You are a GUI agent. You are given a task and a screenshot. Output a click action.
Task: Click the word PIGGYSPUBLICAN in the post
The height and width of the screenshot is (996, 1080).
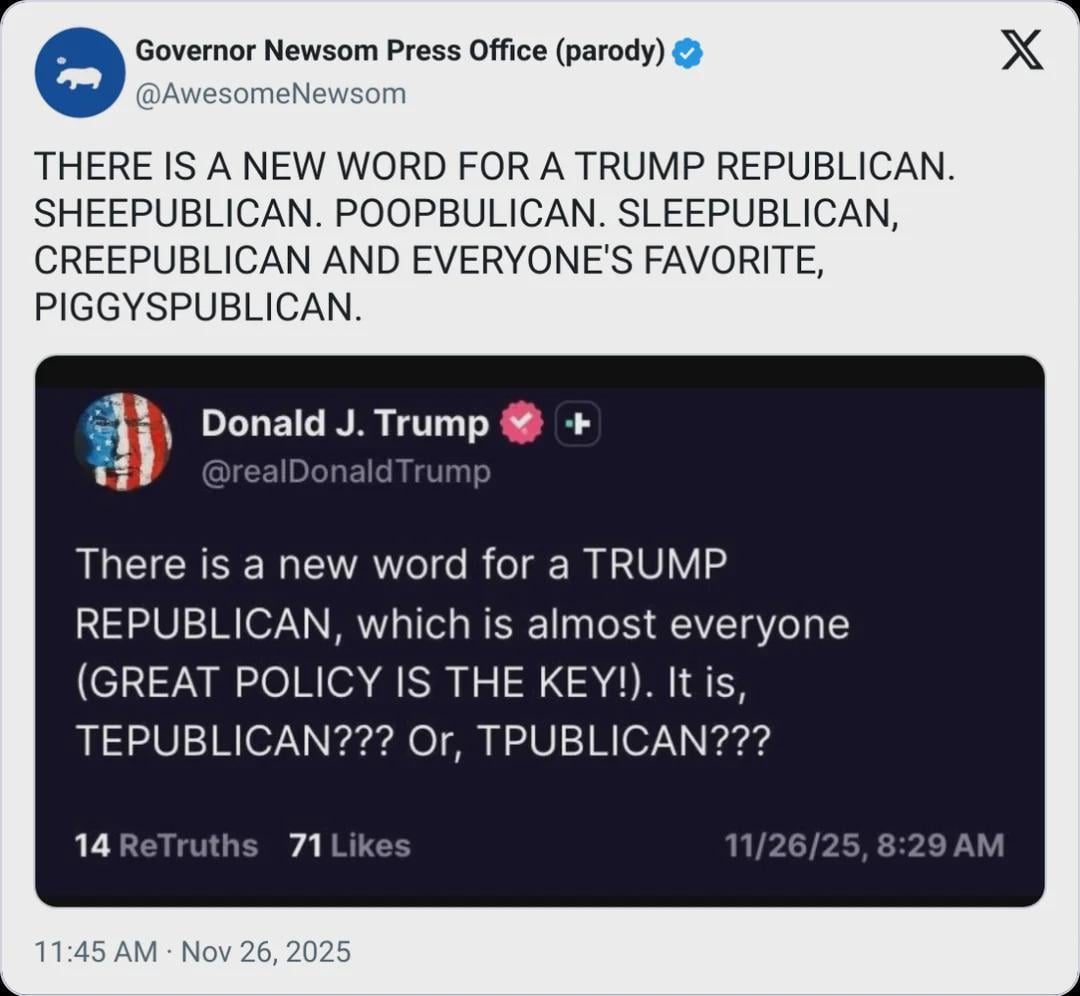click(x=195, y=308)
